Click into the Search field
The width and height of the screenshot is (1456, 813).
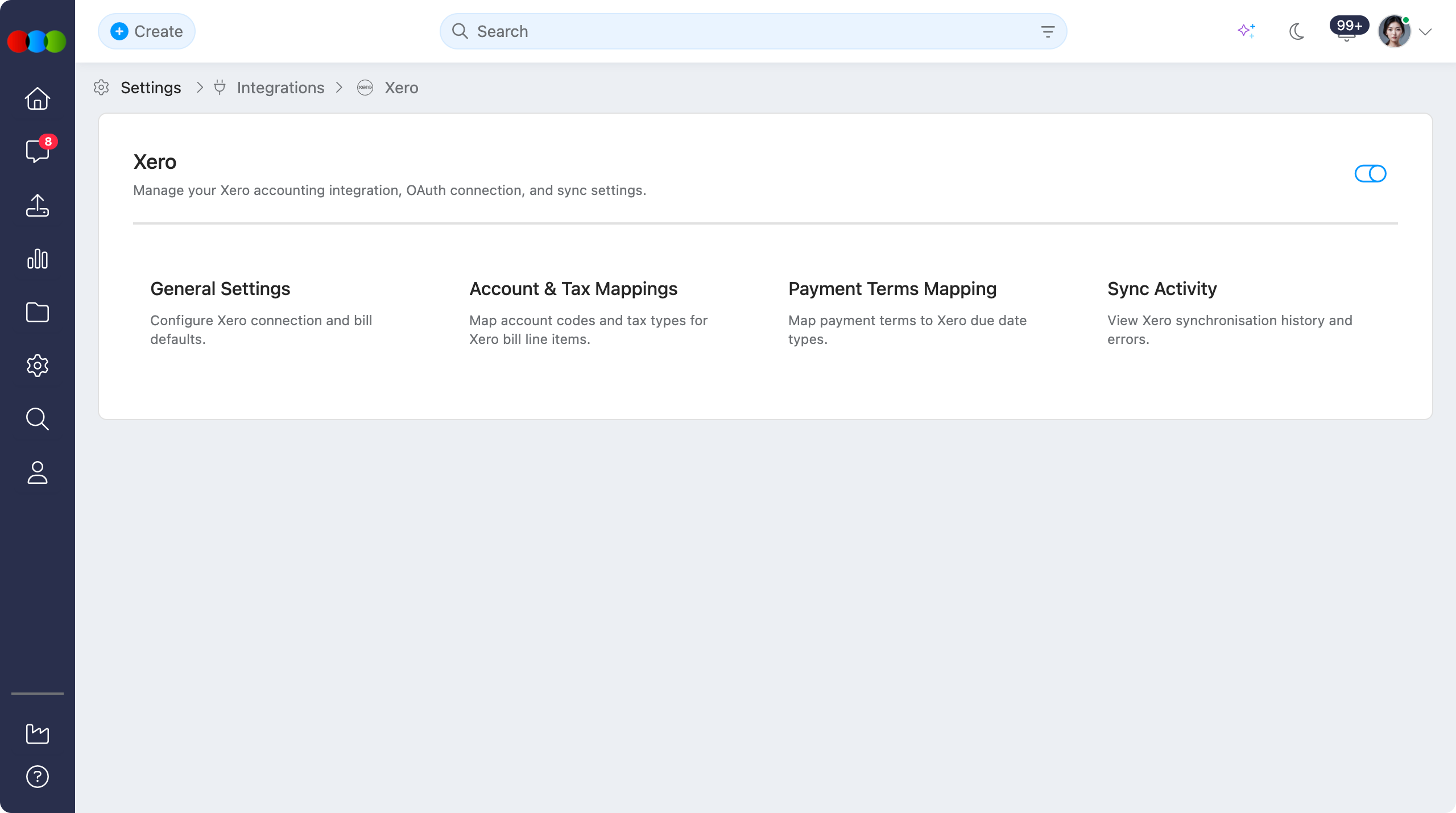(753, 31)
